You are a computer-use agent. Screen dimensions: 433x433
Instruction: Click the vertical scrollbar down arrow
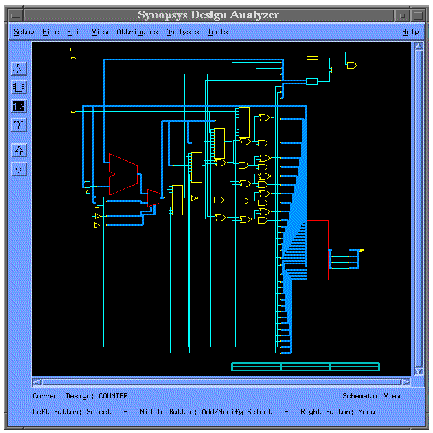(419, 371)
